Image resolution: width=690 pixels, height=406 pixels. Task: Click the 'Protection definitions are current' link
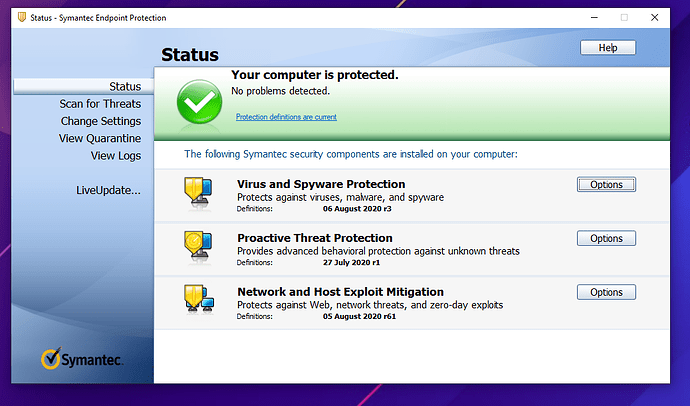(x=286, y=117)
